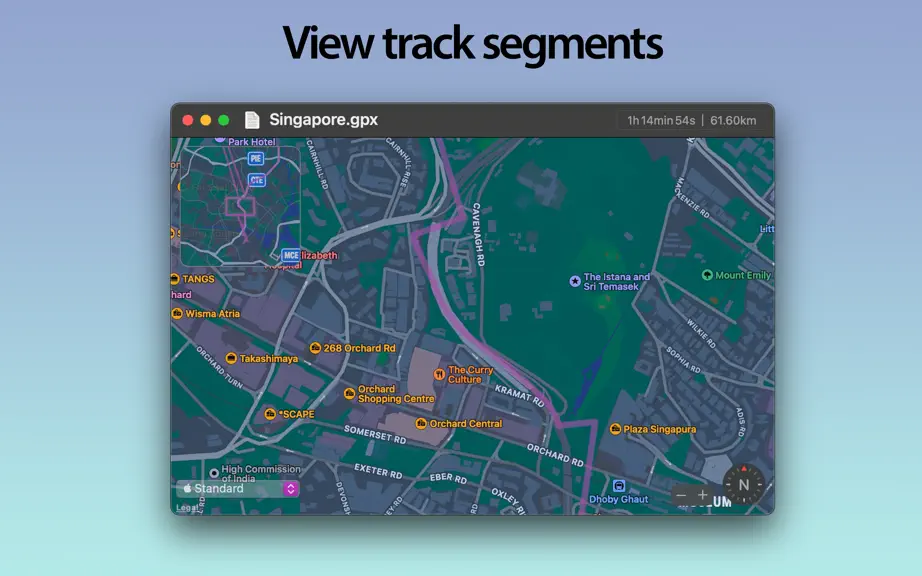Click the EXETER RD street label
This screenshot has height=576, width=922.
click(378, 470)
